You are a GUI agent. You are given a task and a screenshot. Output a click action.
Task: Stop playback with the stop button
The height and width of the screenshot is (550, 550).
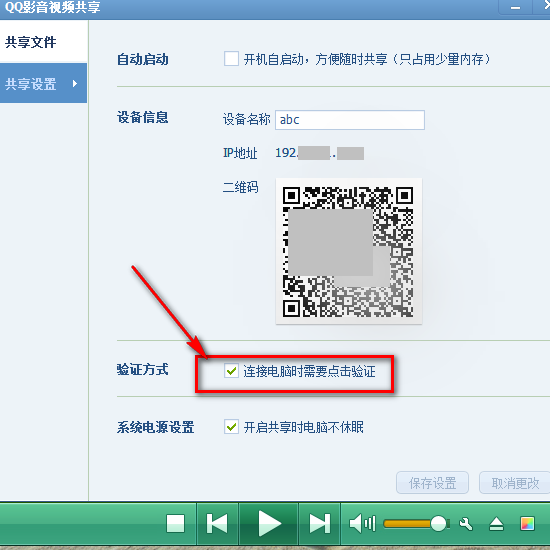pos(175,524)
